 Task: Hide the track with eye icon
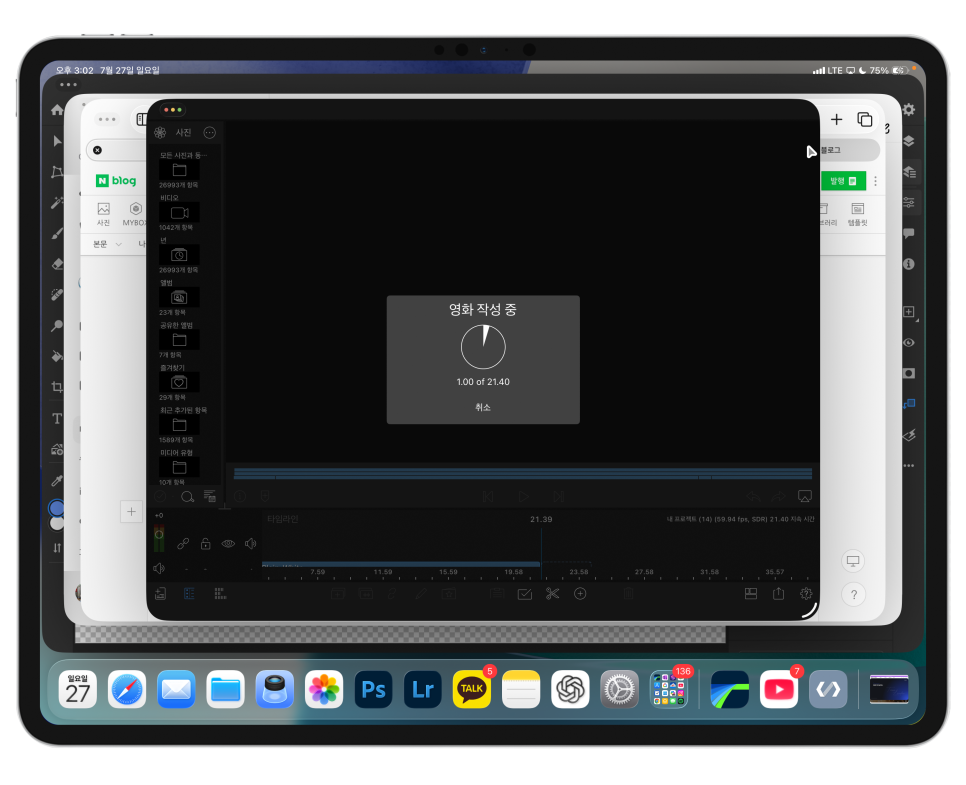[x=228, y=543]
